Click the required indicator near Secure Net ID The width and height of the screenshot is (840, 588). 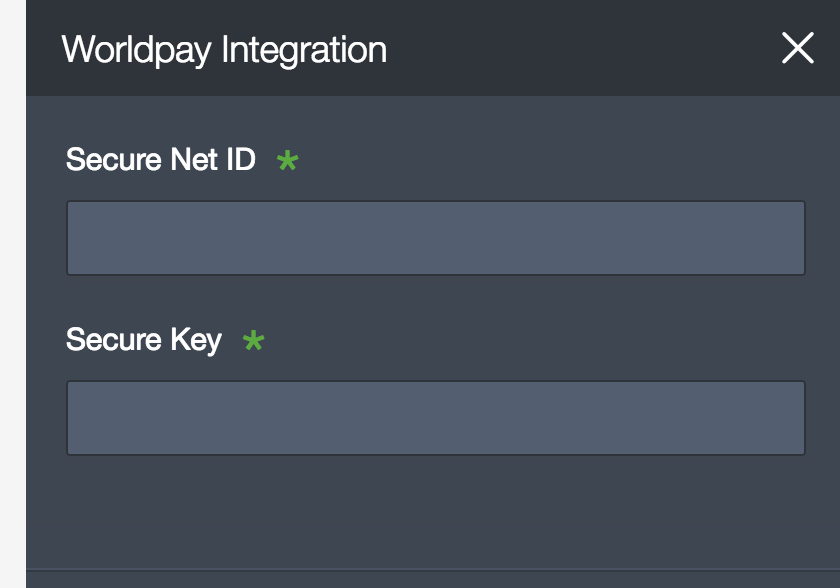pos(287,160)
